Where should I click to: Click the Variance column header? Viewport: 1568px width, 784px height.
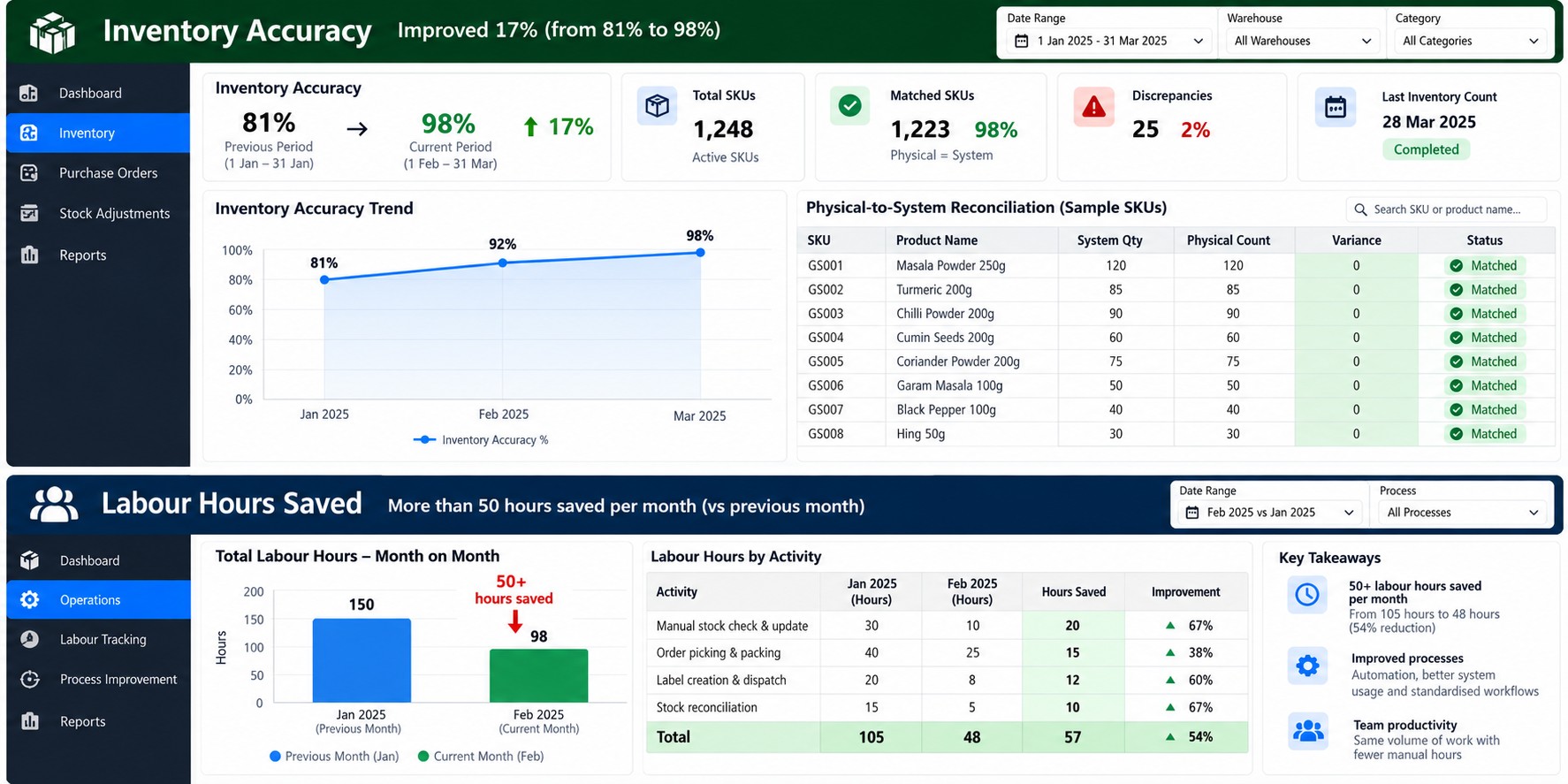click(1356, 240)
